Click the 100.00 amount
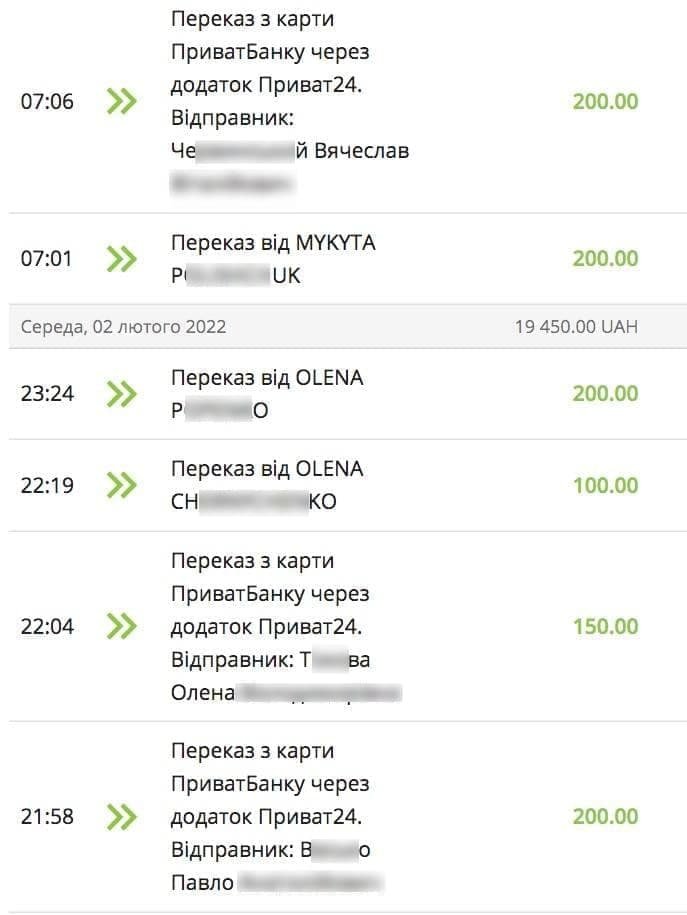Viewport: 687px width, 915px height. pyautogui.click(x=605, y=486)
